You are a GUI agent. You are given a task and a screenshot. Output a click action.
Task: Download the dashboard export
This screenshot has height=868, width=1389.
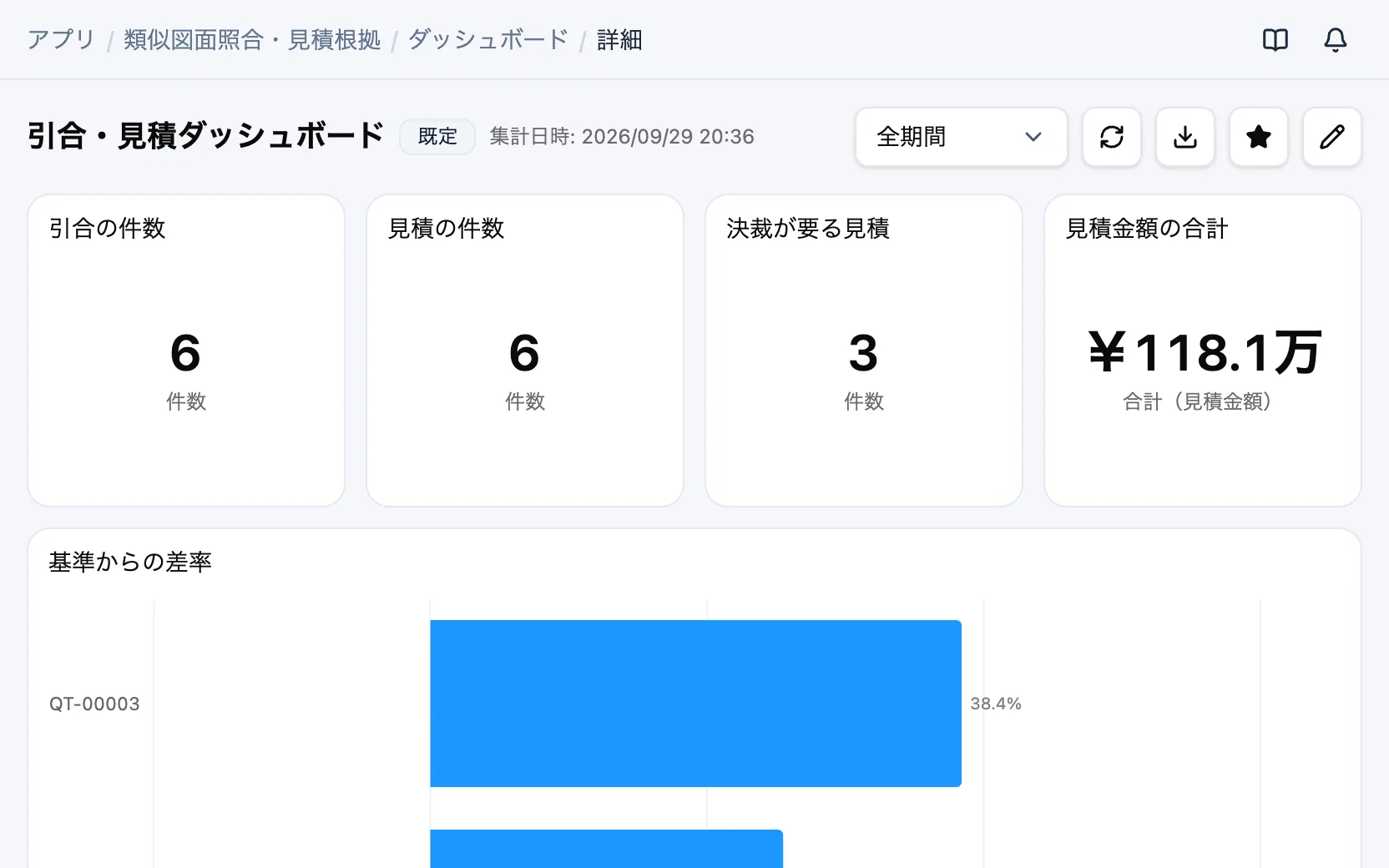1185,137
